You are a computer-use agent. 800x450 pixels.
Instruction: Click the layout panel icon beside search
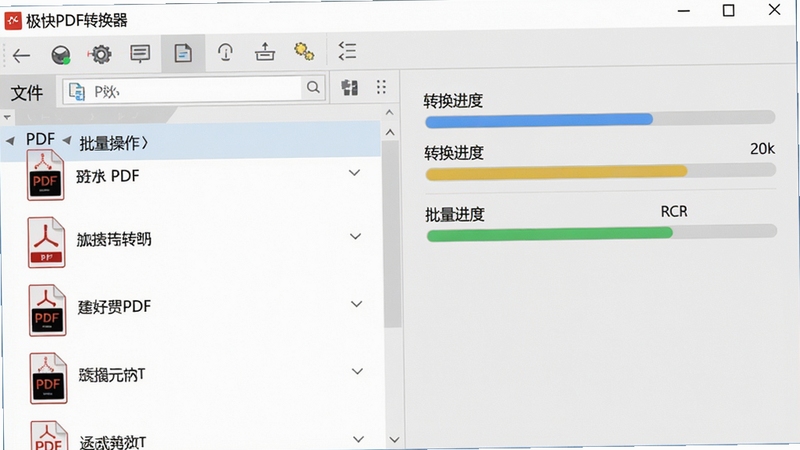click(349, 87)
